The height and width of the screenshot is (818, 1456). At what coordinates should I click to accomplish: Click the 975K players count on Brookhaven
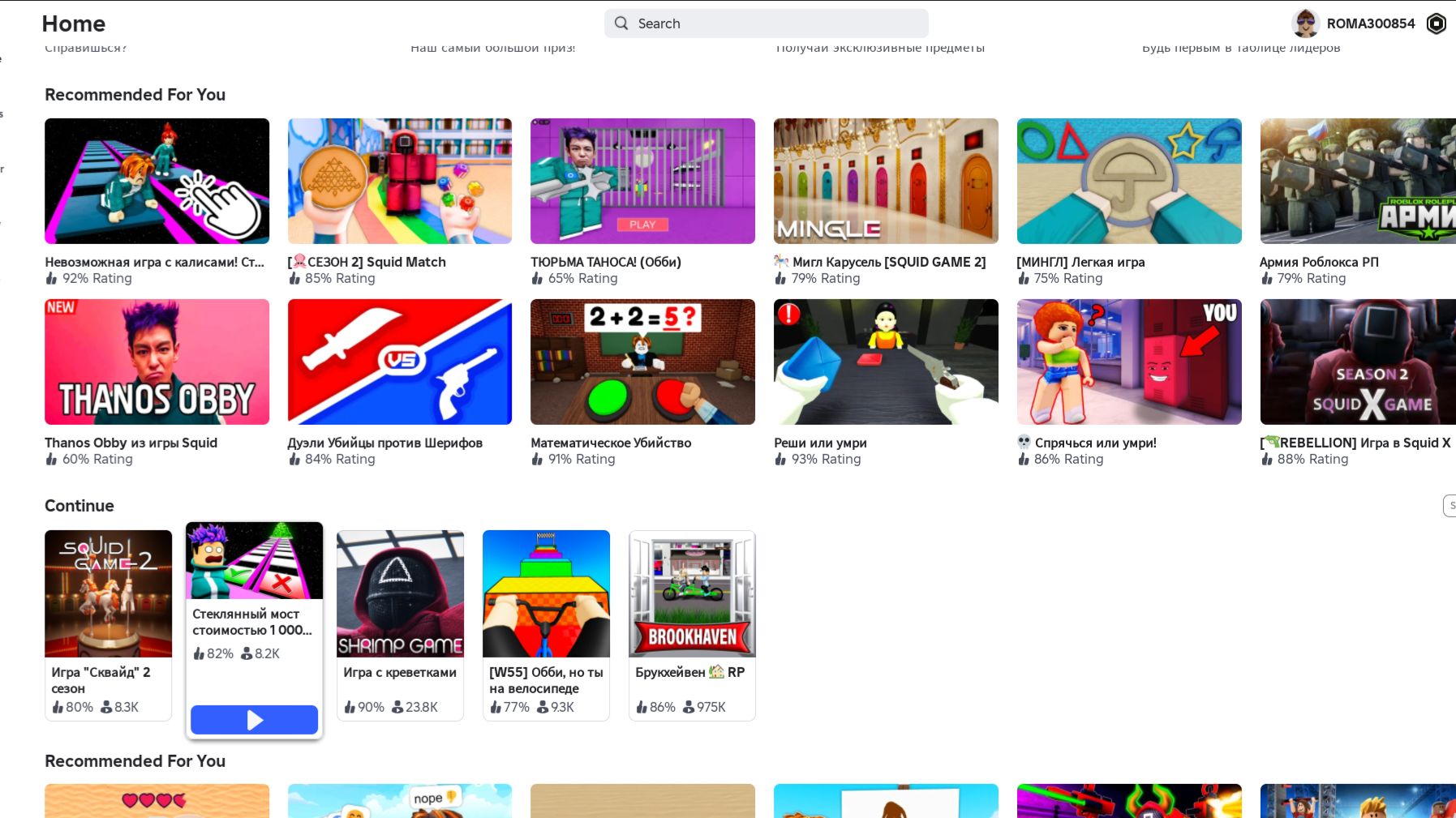[x=711, y=707]
